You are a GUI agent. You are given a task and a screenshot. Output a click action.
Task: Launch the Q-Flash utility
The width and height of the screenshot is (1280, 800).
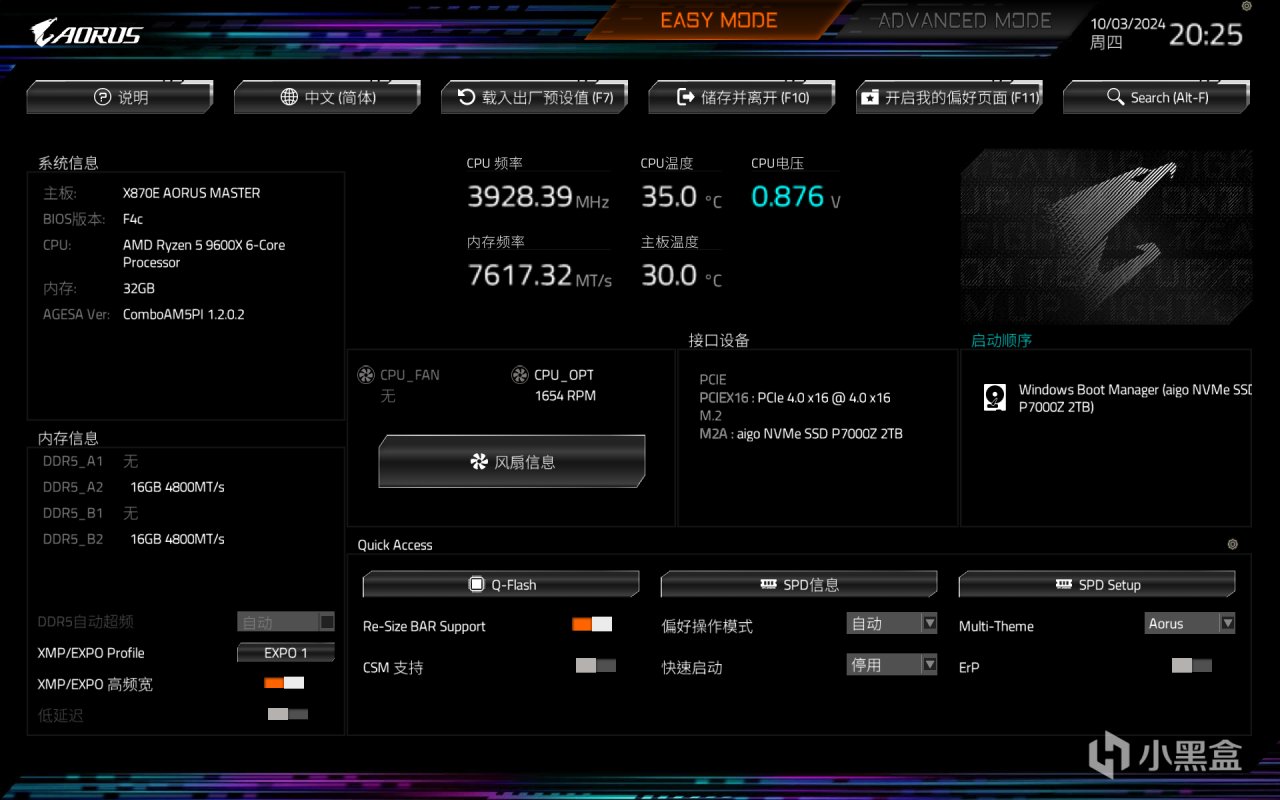501,585
